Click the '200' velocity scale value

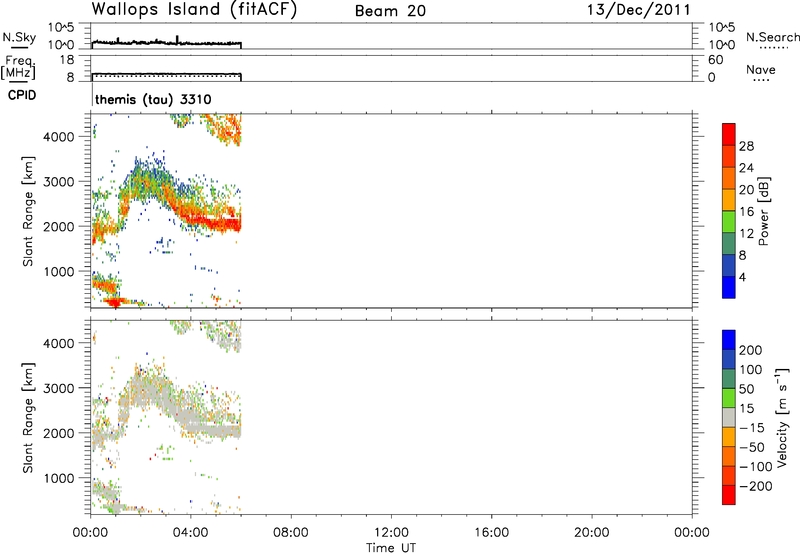point(751,350)
